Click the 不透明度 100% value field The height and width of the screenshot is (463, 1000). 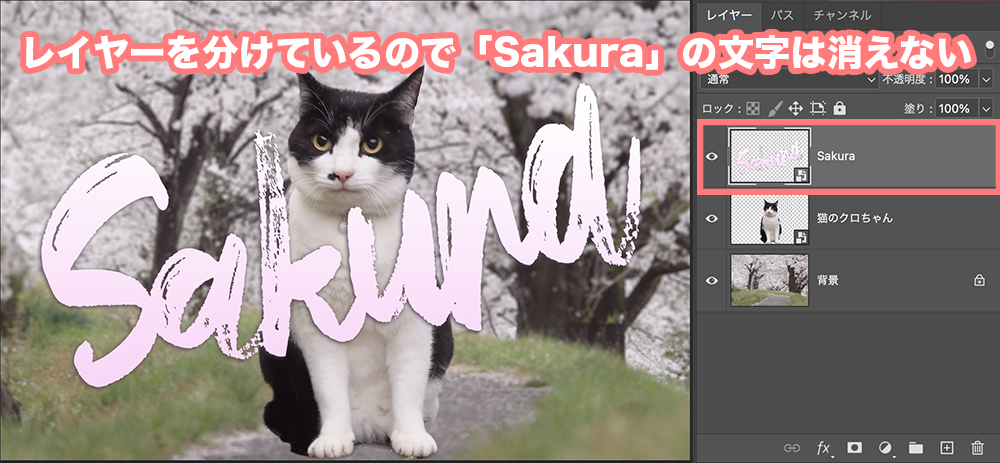[x=957, y=80]
